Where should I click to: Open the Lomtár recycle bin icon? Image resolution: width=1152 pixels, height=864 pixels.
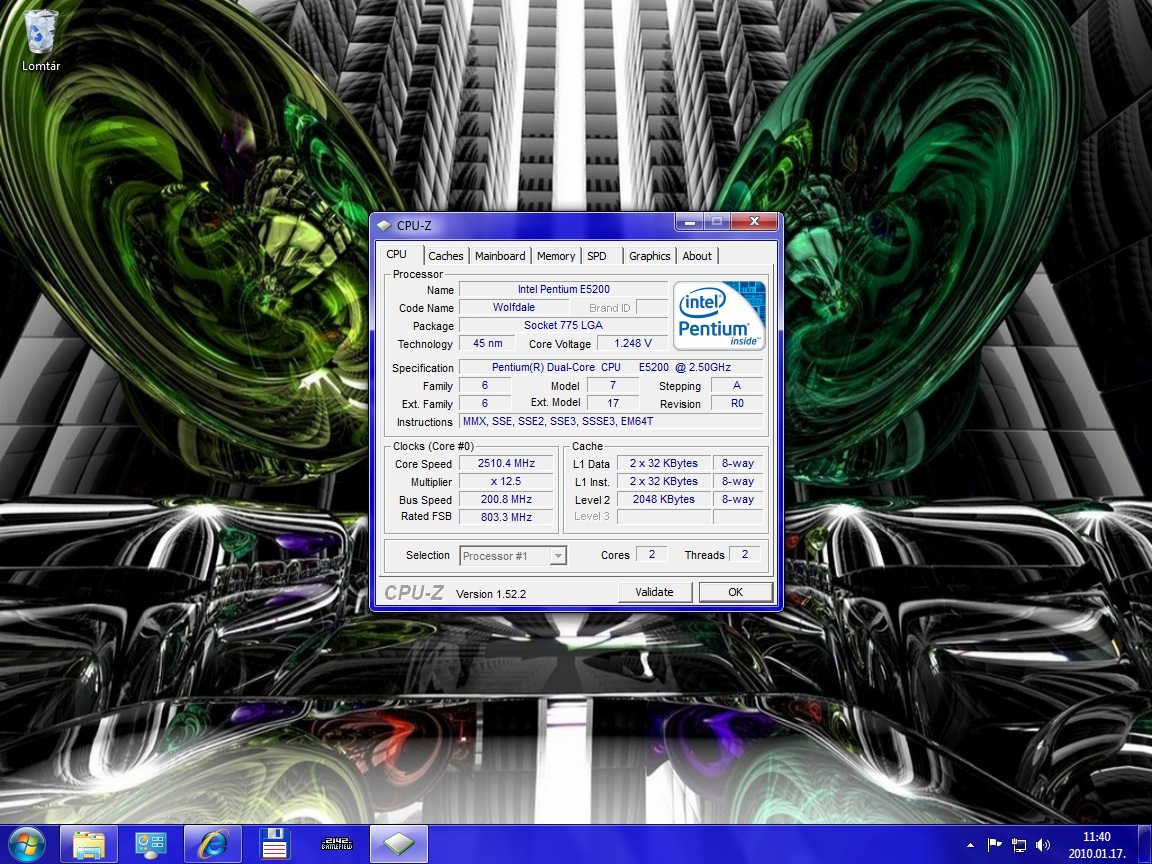[40, 40]
